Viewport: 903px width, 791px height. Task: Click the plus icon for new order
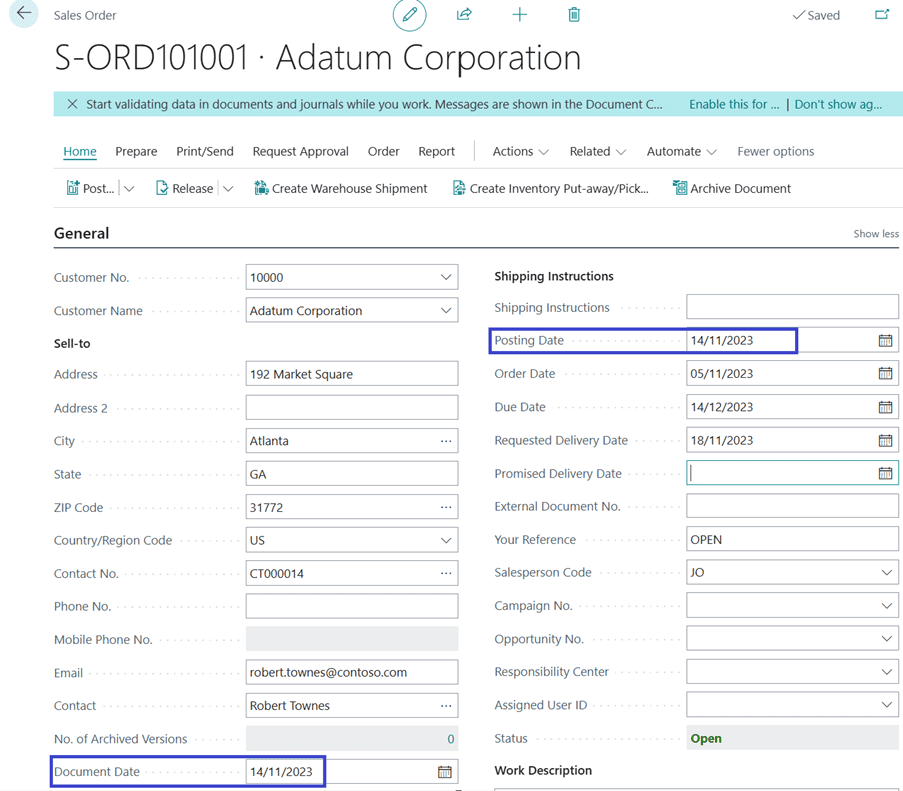pos(519,15)
